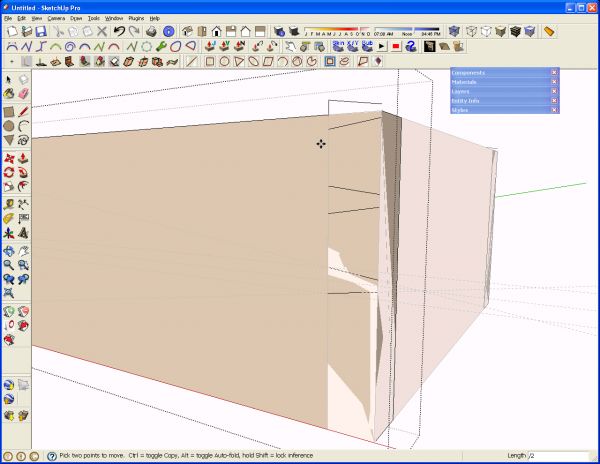Viewport: 600px width, 464px height.
Task: Toggle X-ray face style
Action: pyautogui.click(x=454, y=31)
